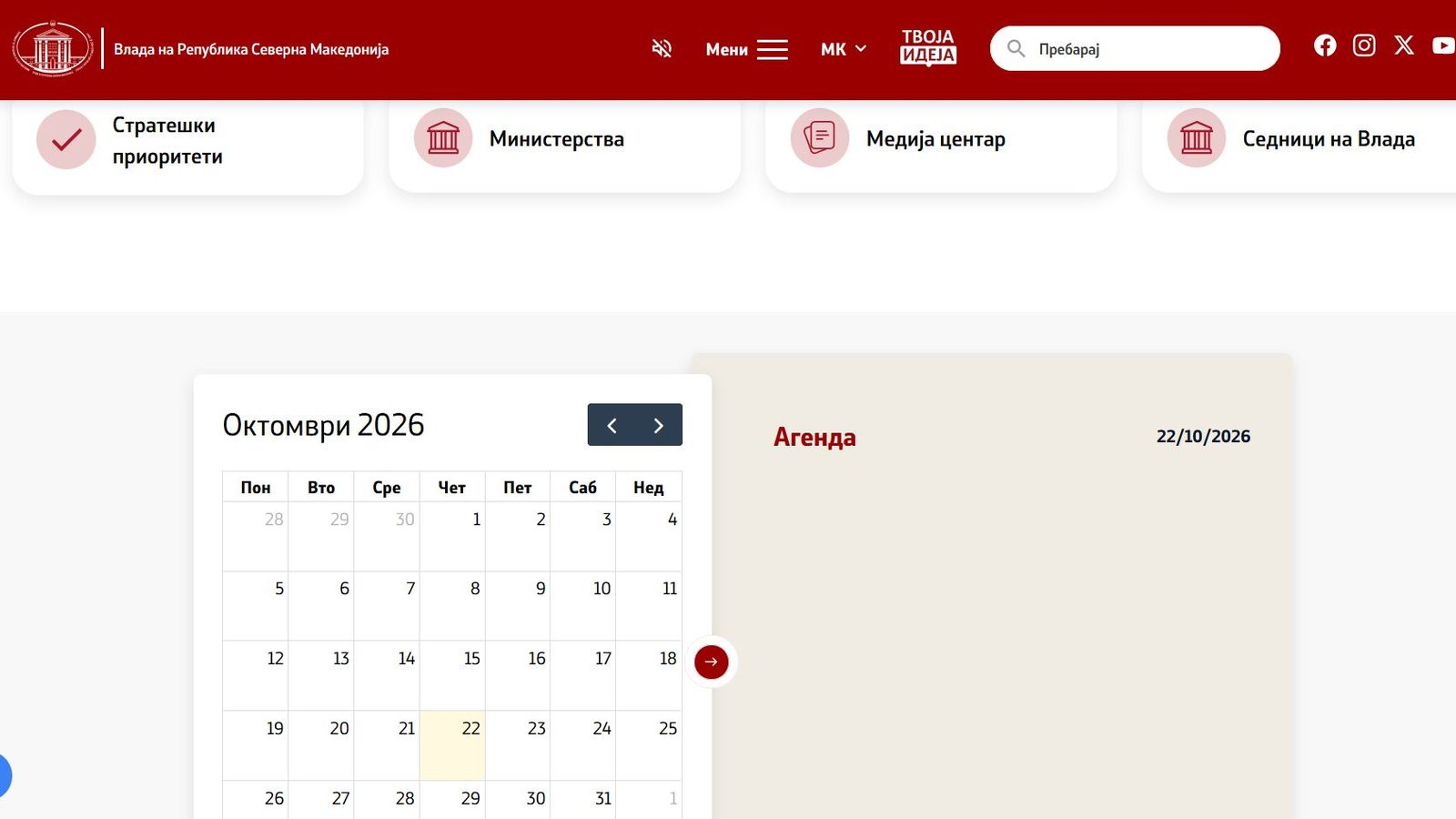Select greyed-out September 28 in calendar
This screenshot has height=819, width=1456.
click(x=256, y=536)
